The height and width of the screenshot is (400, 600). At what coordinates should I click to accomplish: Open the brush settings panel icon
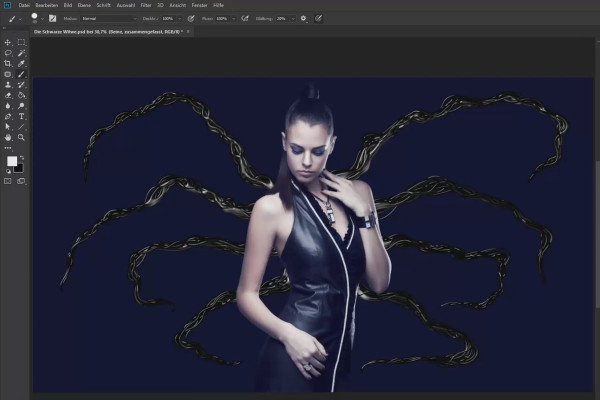(52, 18)
